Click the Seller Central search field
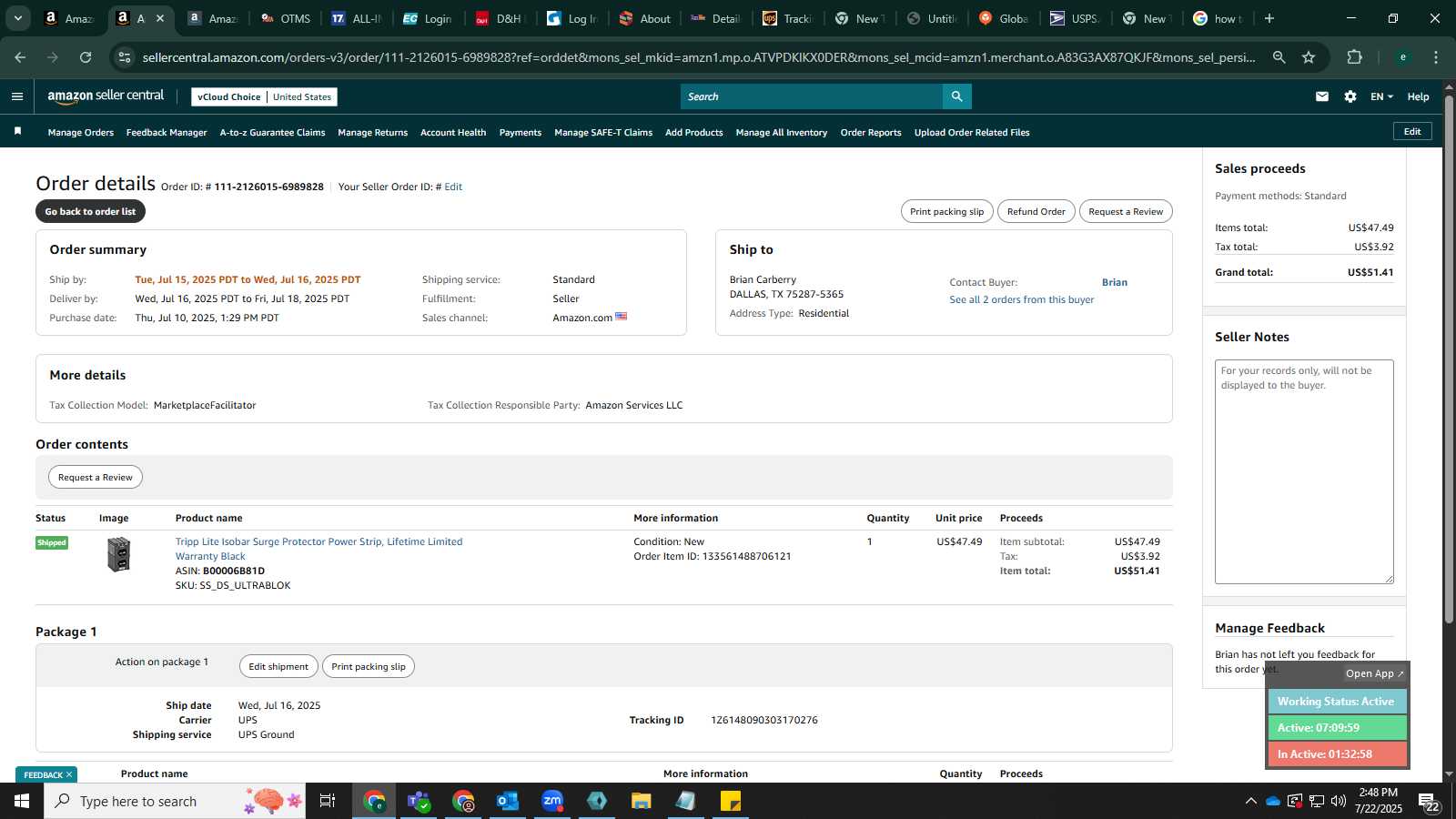The image size is (1456, 819). click(812, 96)
